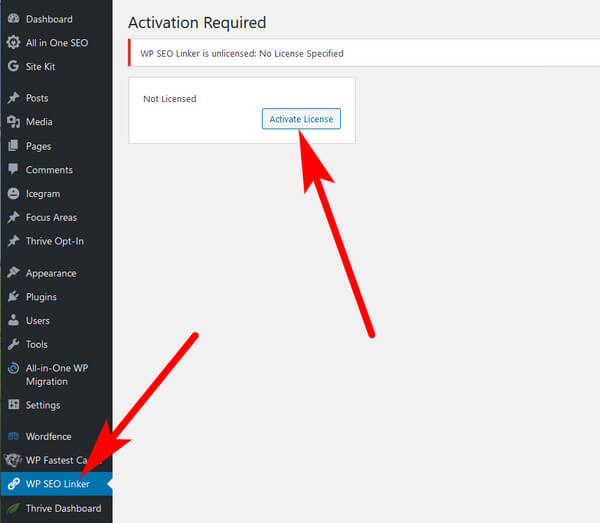Click the Plugins plug icon

pyautogui.click(x=13, y=296)
